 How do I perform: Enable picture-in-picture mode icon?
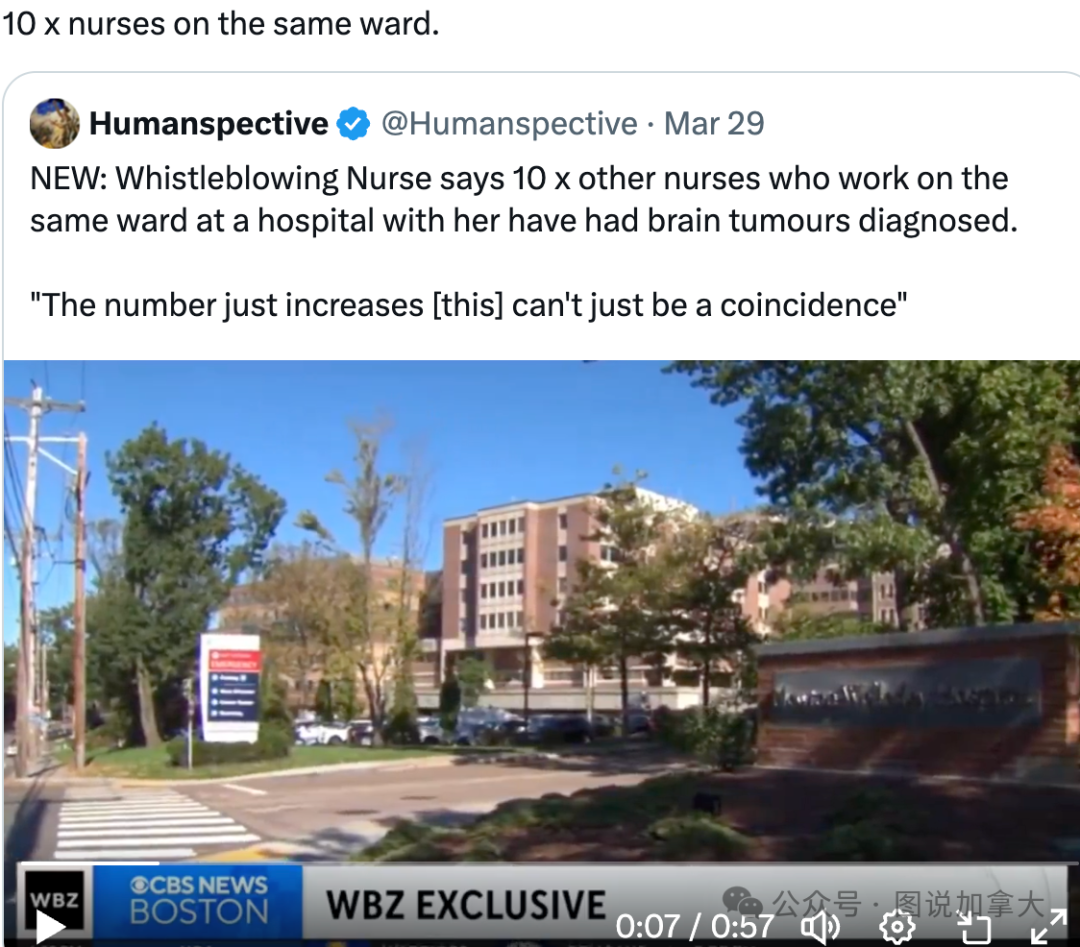975,927
